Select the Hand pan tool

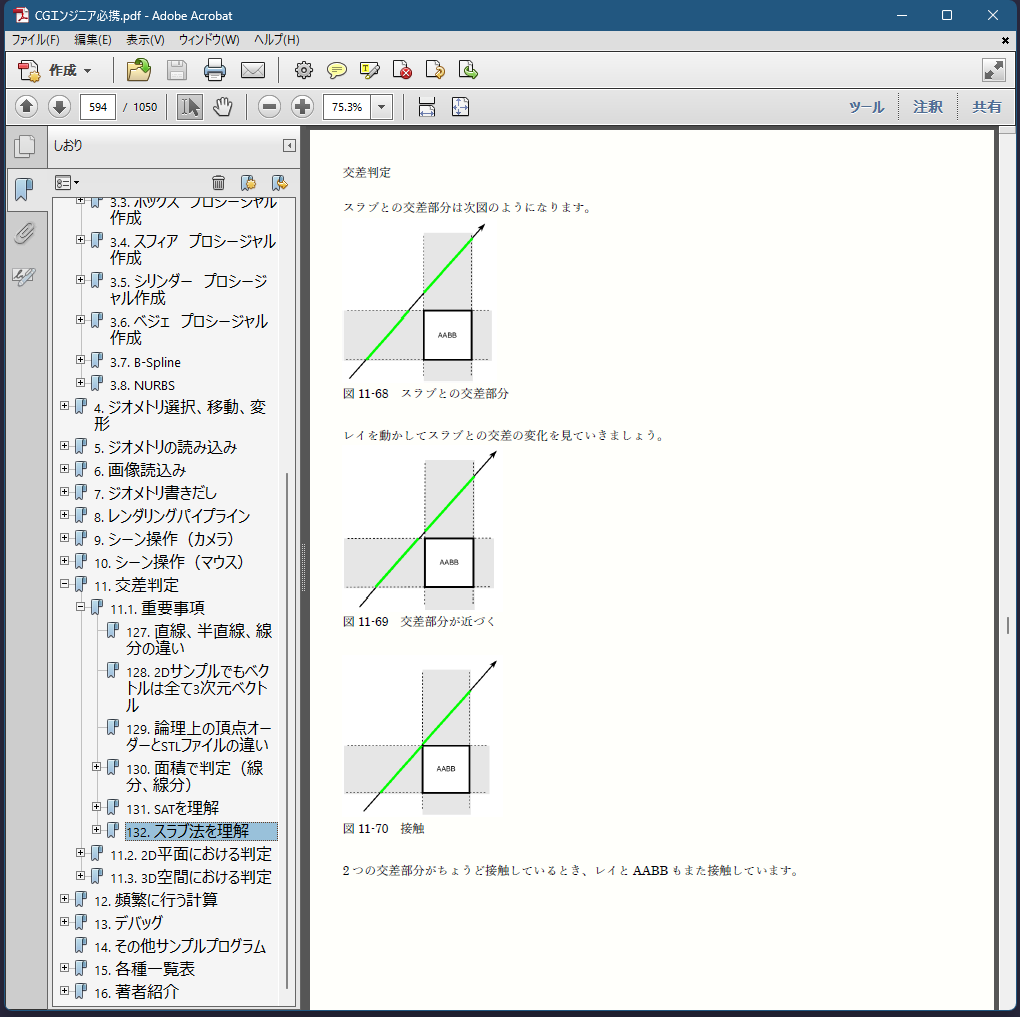click(x=222, y=107)
